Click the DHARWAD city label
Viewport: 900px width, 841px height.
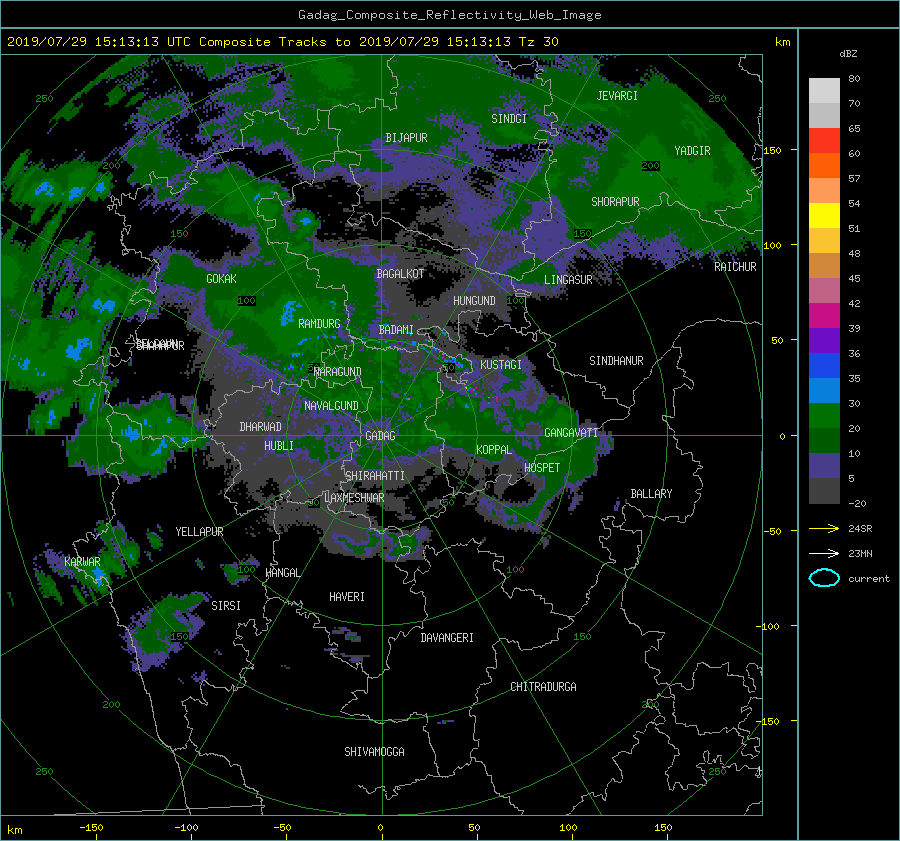261,427
